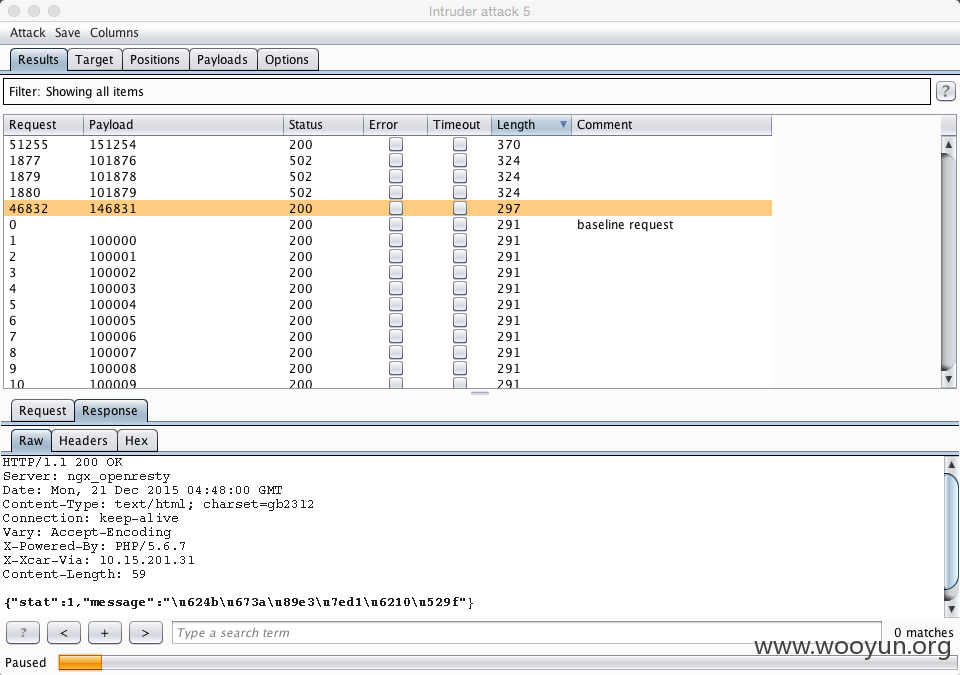This screenshot has height=675, width=960.
Task: Sort by the Timeout column header
Action: click(x=459, y=124)
